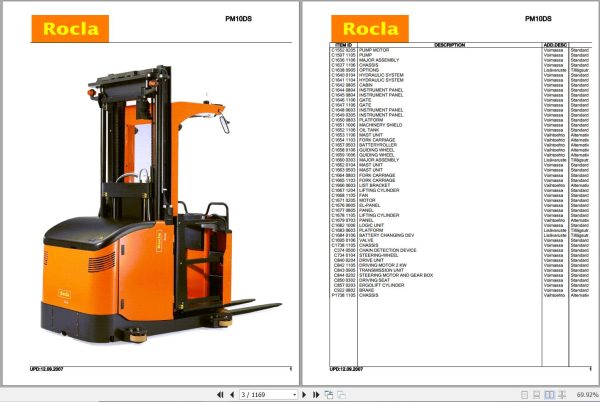Image resolution: width=600 pixels, height=402 pixels.
Task: Select two-page continuous scrolling view
Action: pos(562,394)
